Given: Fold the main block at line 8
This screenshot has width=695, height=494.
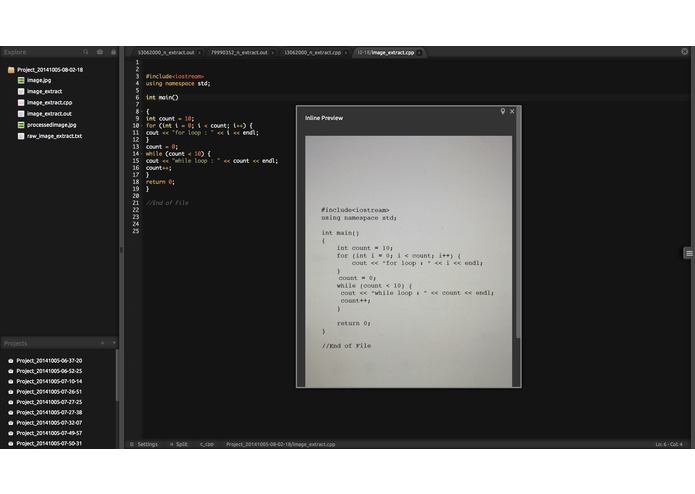Looking at the screenshot, I should coord(141,112).
